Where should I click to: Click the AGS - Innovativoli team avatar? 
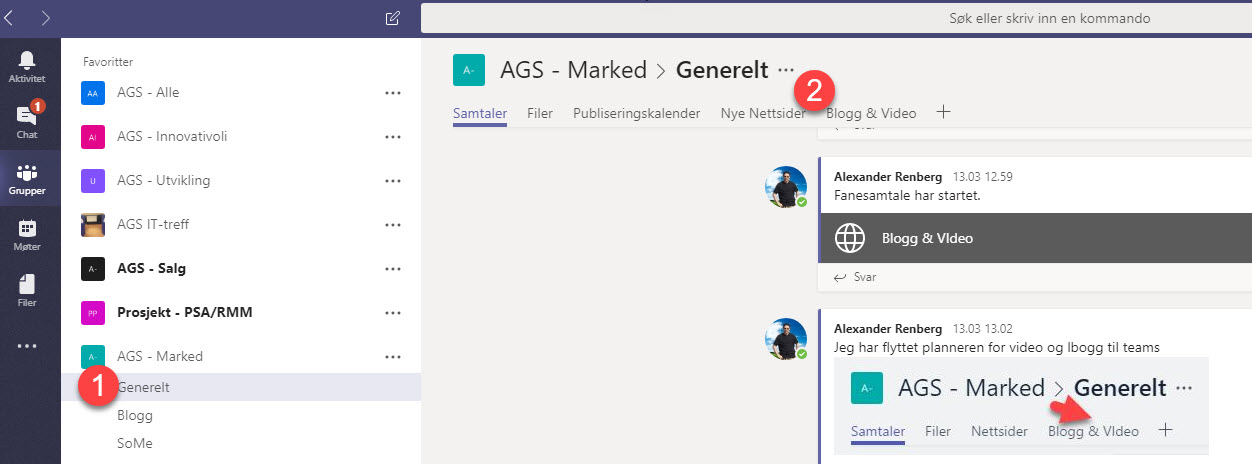(x=92, y=137)
